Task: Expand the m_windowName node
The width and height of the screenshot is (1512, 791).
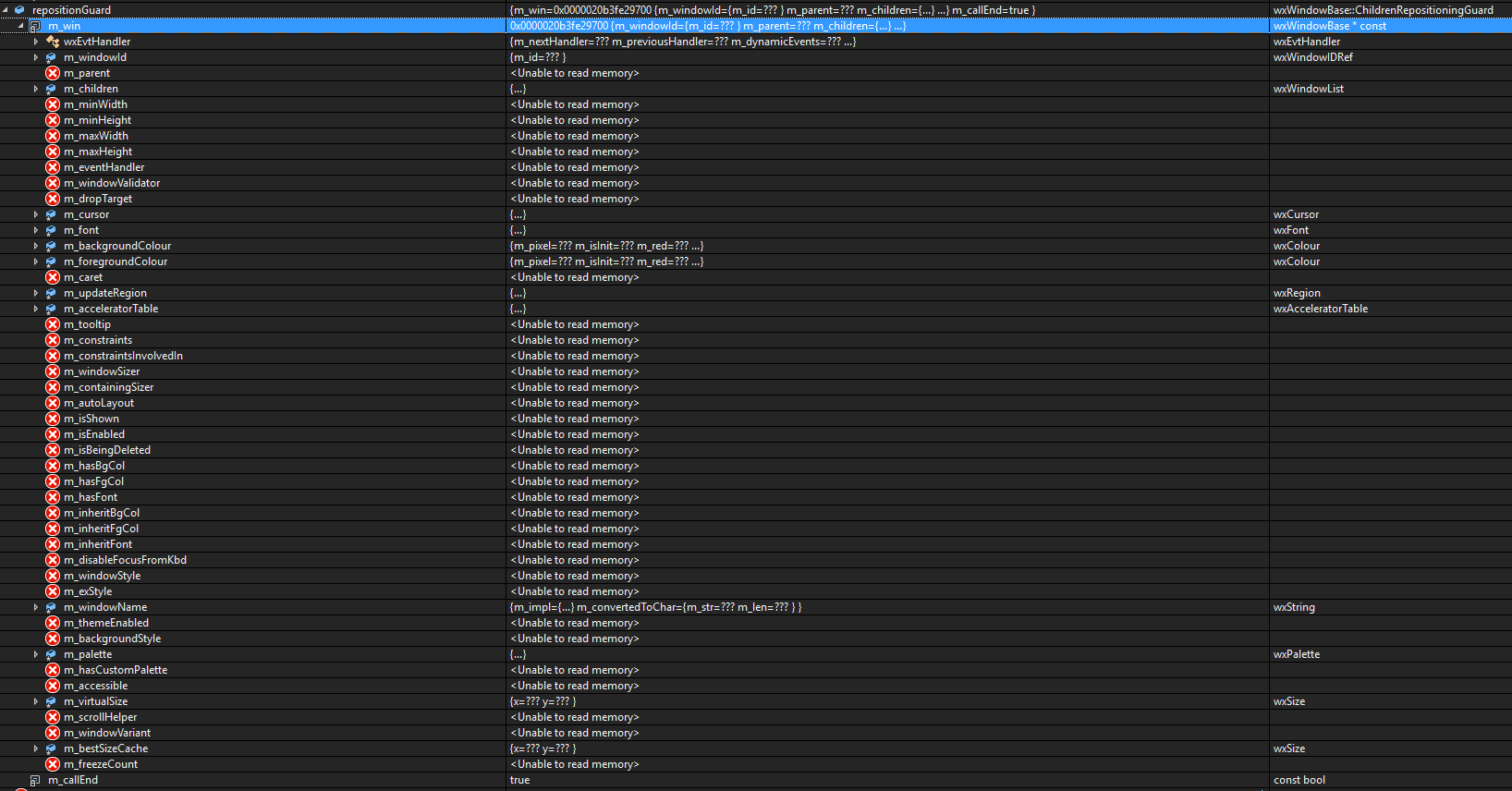Action: 36,607
